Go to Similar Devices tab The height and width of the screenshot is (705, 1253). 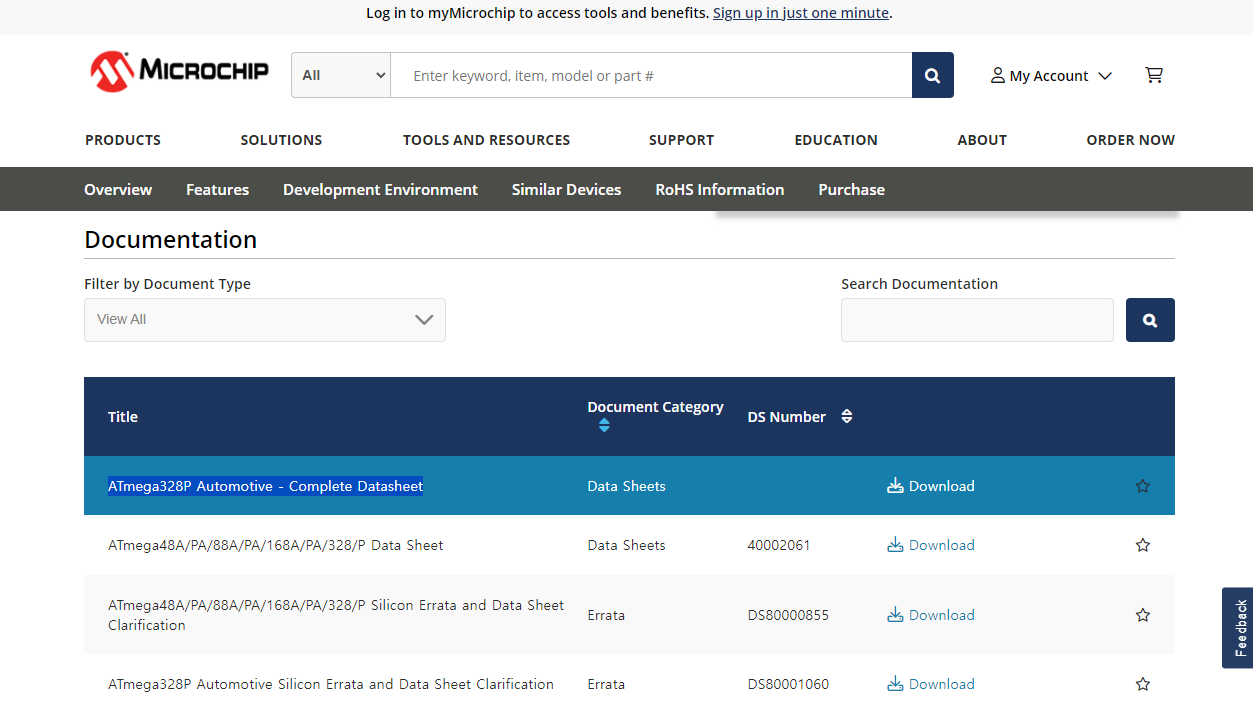566,189
